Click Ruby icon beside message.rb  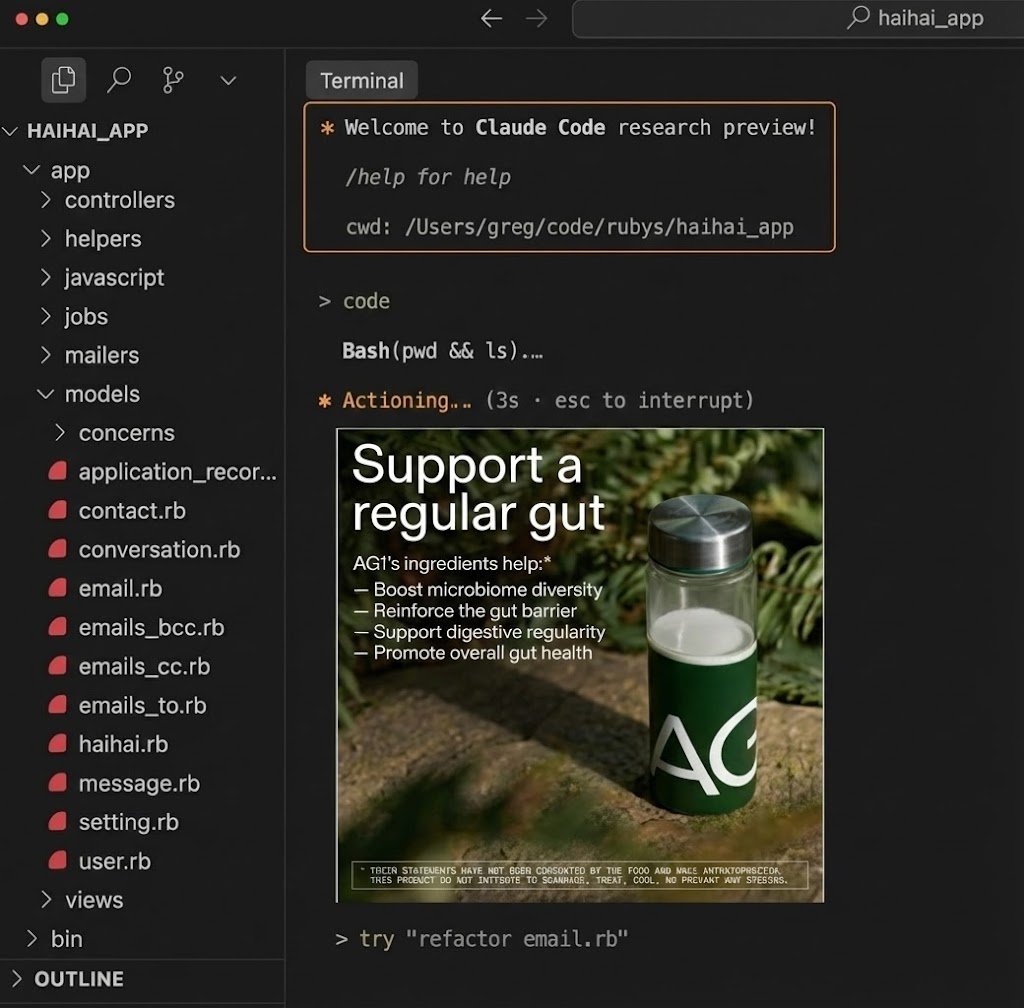(57, 783)
